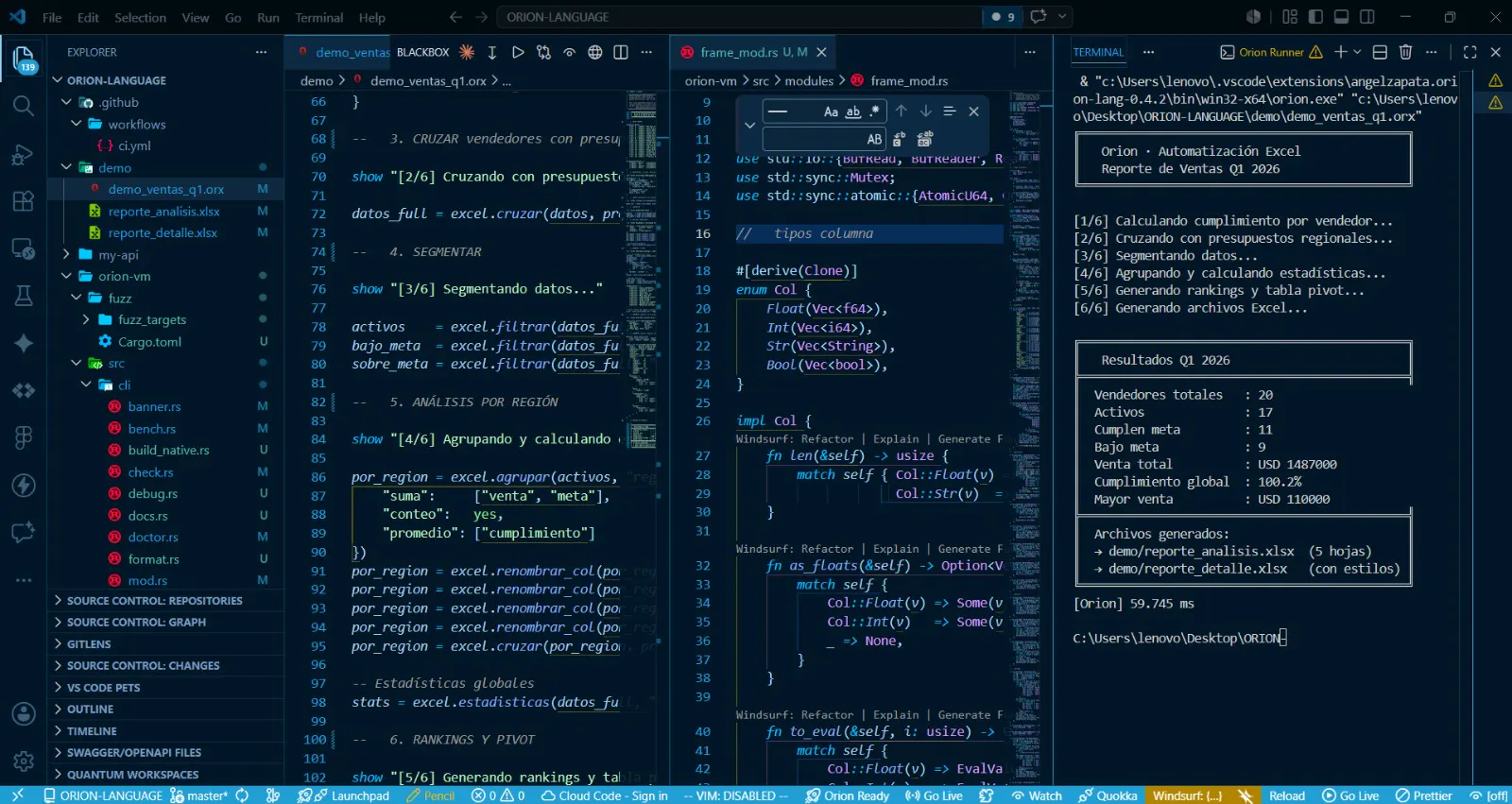The height and width of the screenshot is (804, 1512).
Task: Kill terminal with trash icon
Action: click(1405, 52)
